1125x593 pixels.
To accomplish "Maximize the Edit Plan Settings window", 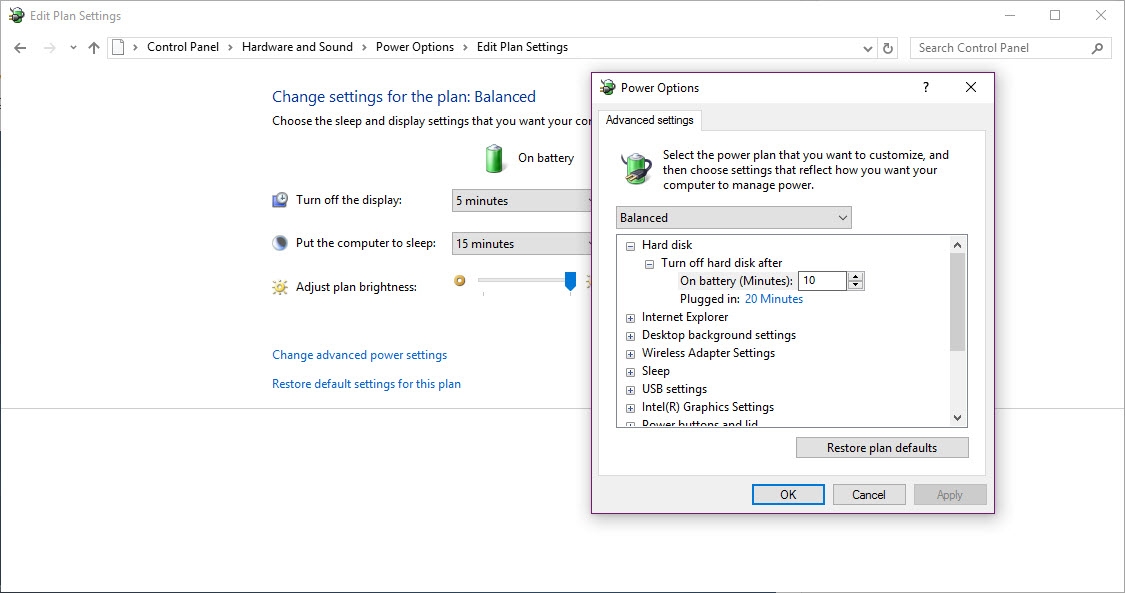I will 1055,15.
